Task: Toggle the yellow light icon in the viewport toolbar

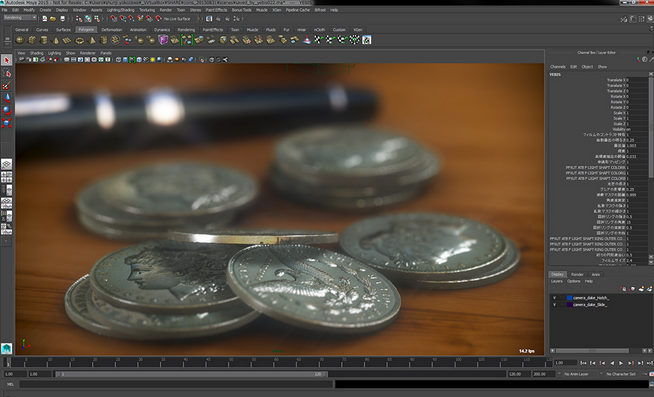Action: [x=153, y=60]
